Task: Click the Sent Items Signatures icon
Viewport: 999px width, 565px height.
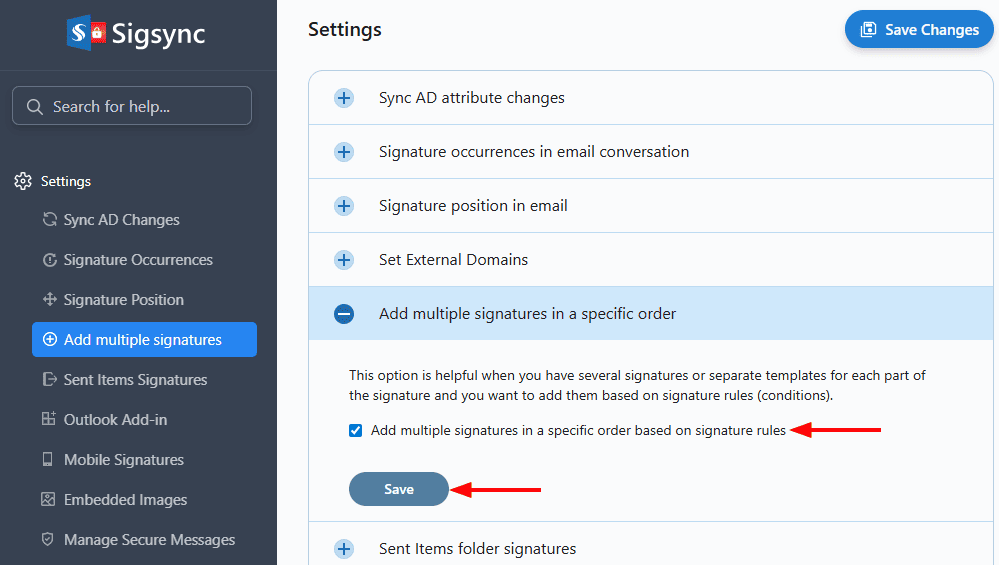Action: (x=49, y=380)
